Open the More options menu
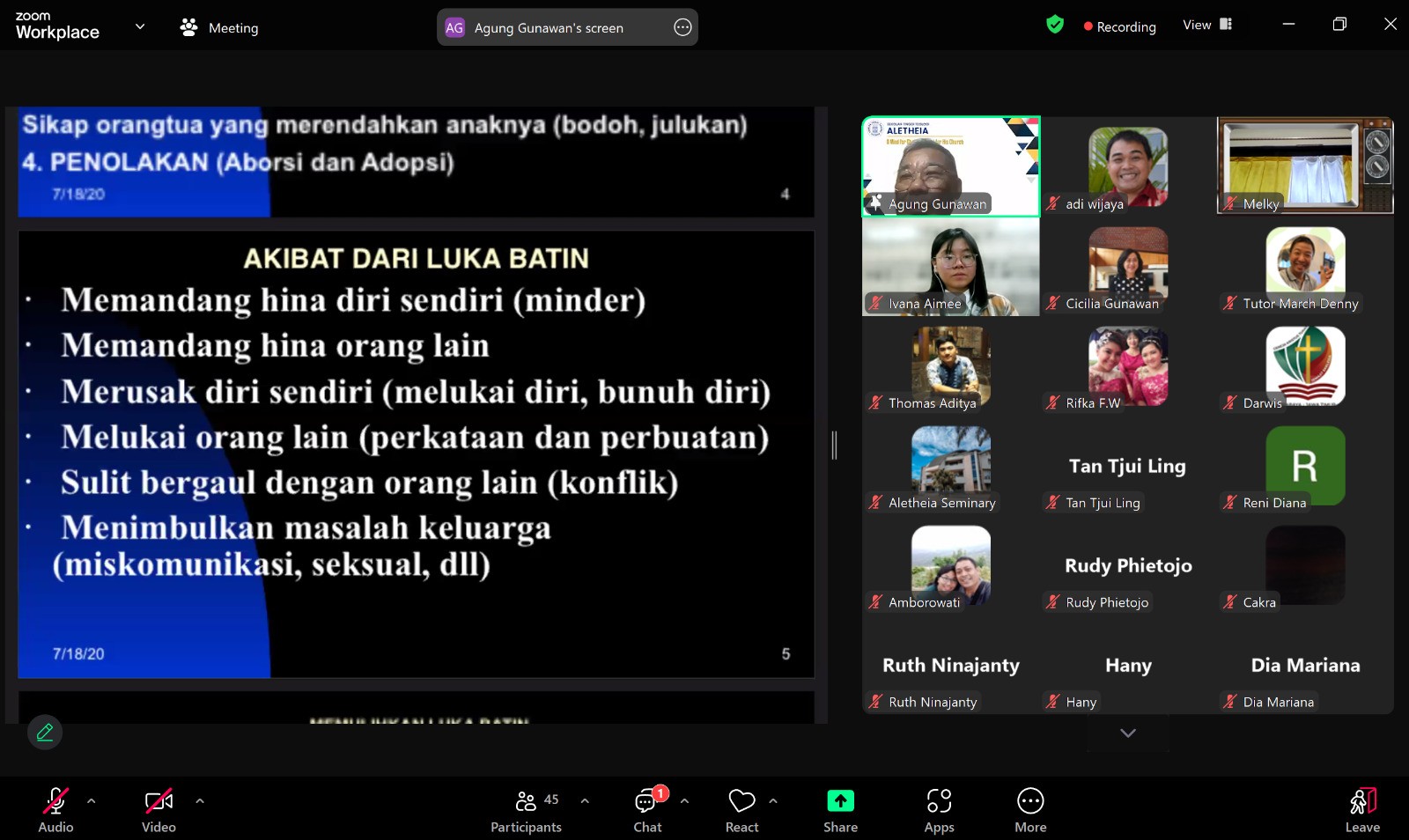Image resolution: width=1409 pixels, height=840 pixels. click(x=1030, y=809)
